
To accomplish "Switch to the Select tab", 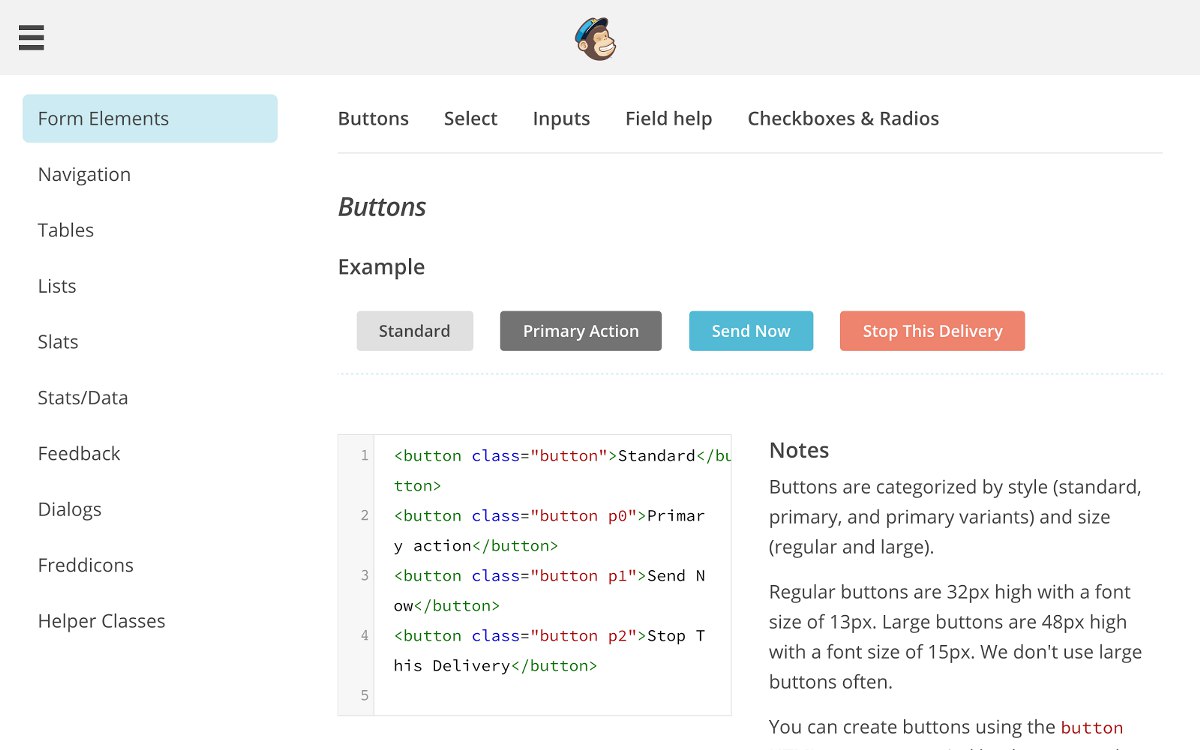I will [471, 119].
